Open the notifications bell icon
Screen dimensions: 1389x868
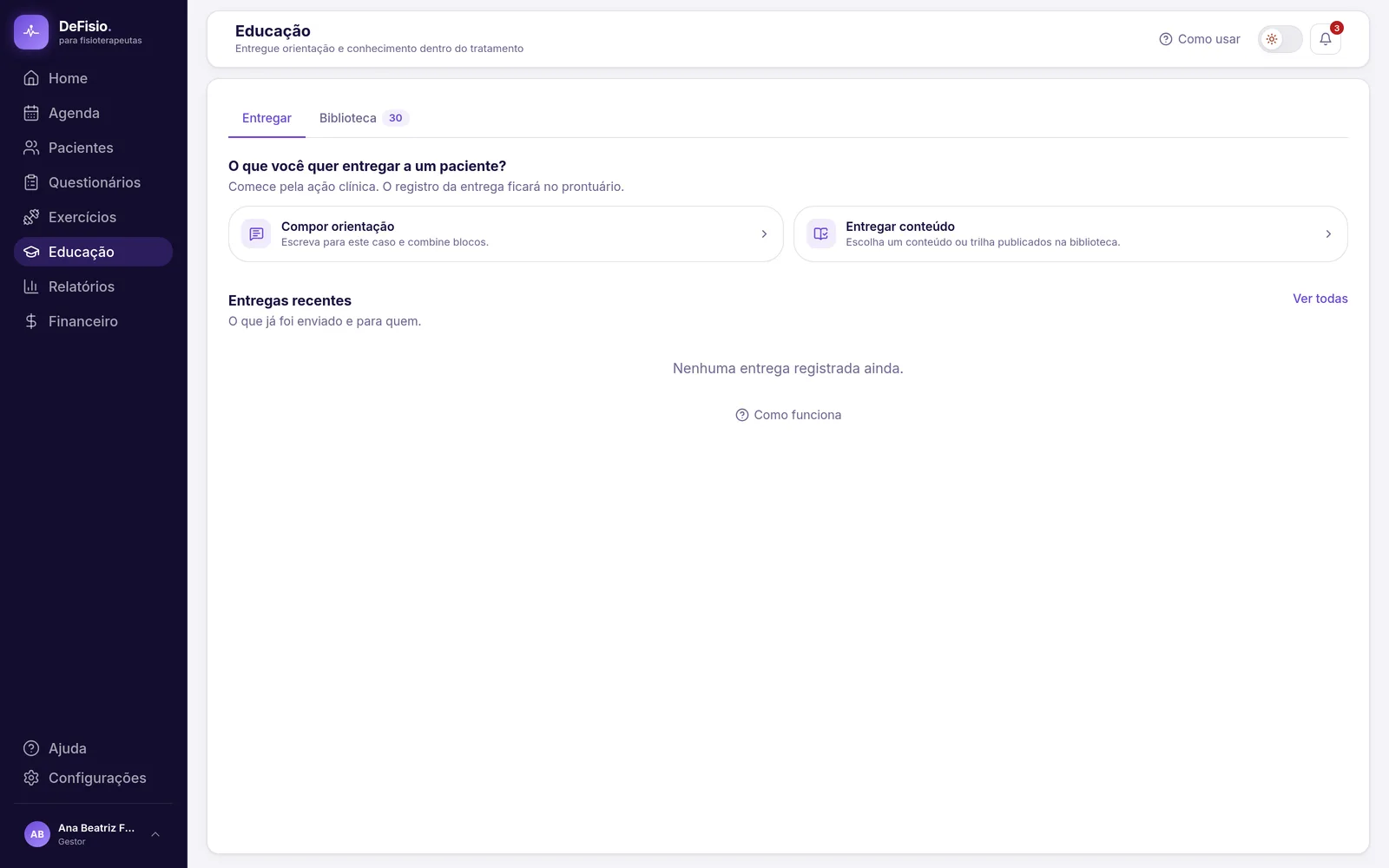(1325, 39)
